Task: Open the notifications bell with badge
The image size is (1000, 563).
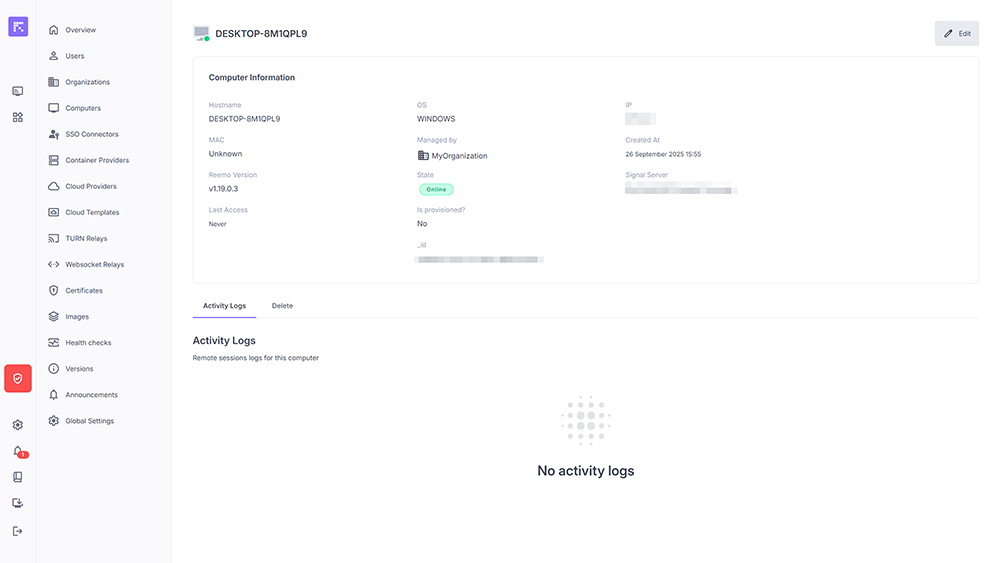Action: pos(18,451)
